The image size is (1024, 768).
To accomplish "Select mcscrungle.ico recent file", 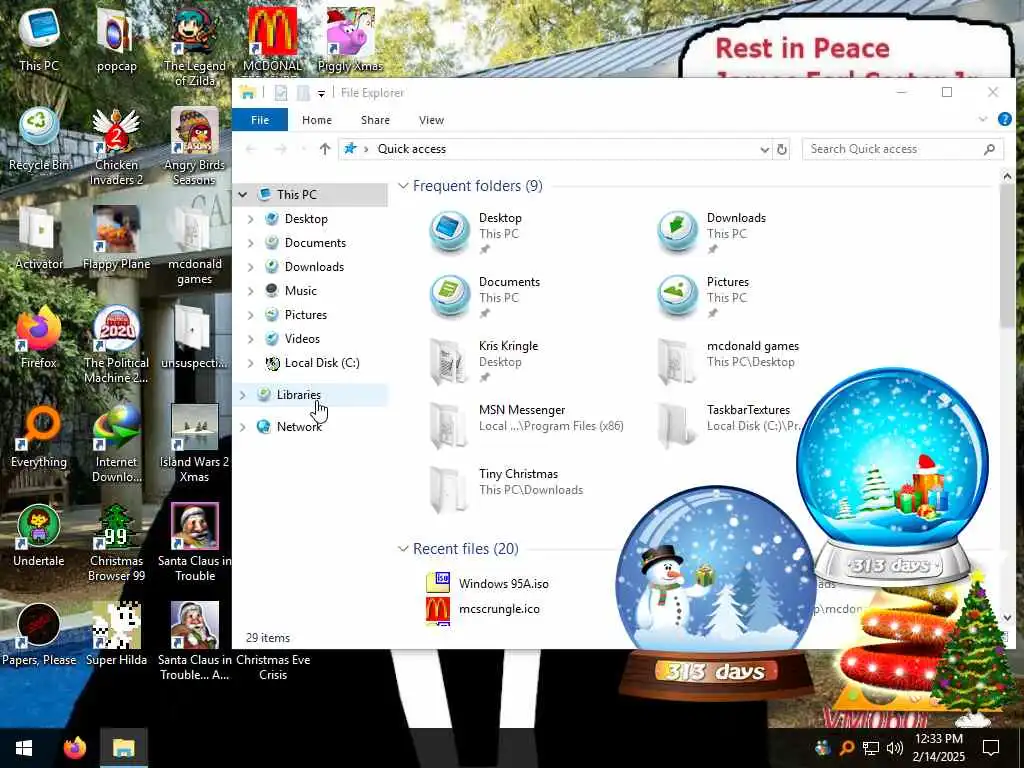I will pyautogui.click(x=499, y=609).
